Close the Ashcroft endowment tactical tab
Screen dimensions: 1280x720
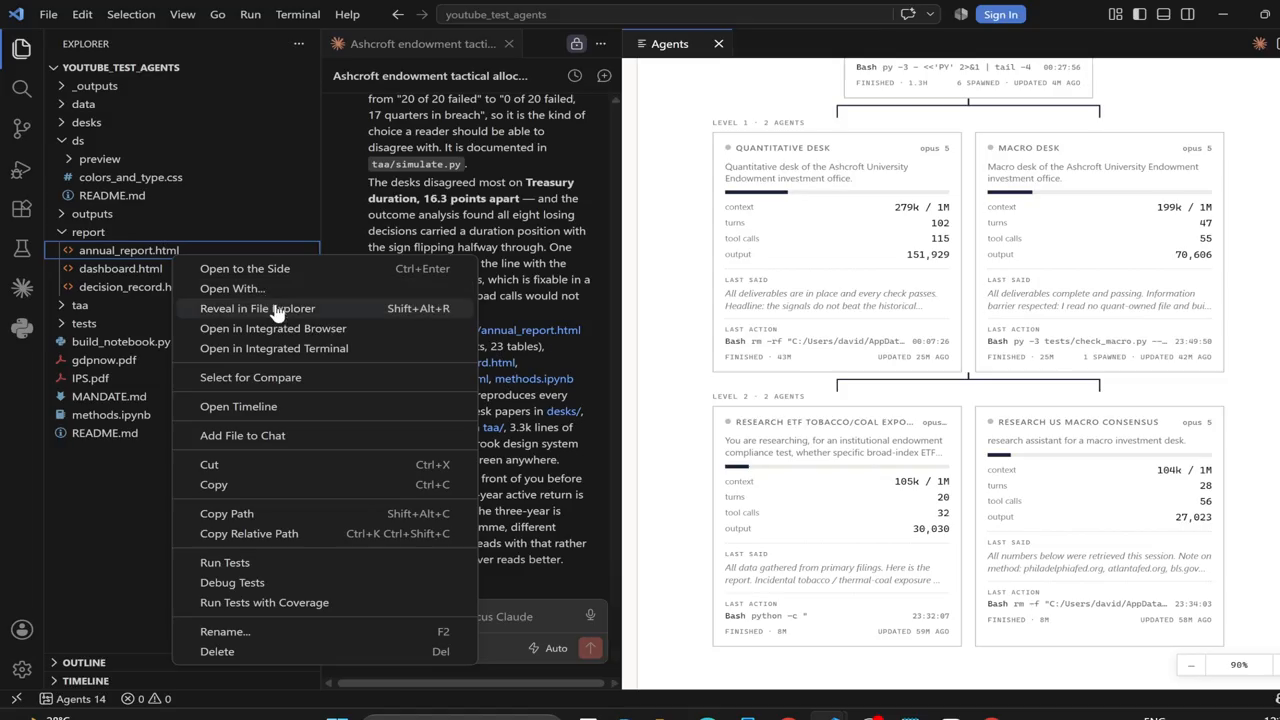point(509,44)
